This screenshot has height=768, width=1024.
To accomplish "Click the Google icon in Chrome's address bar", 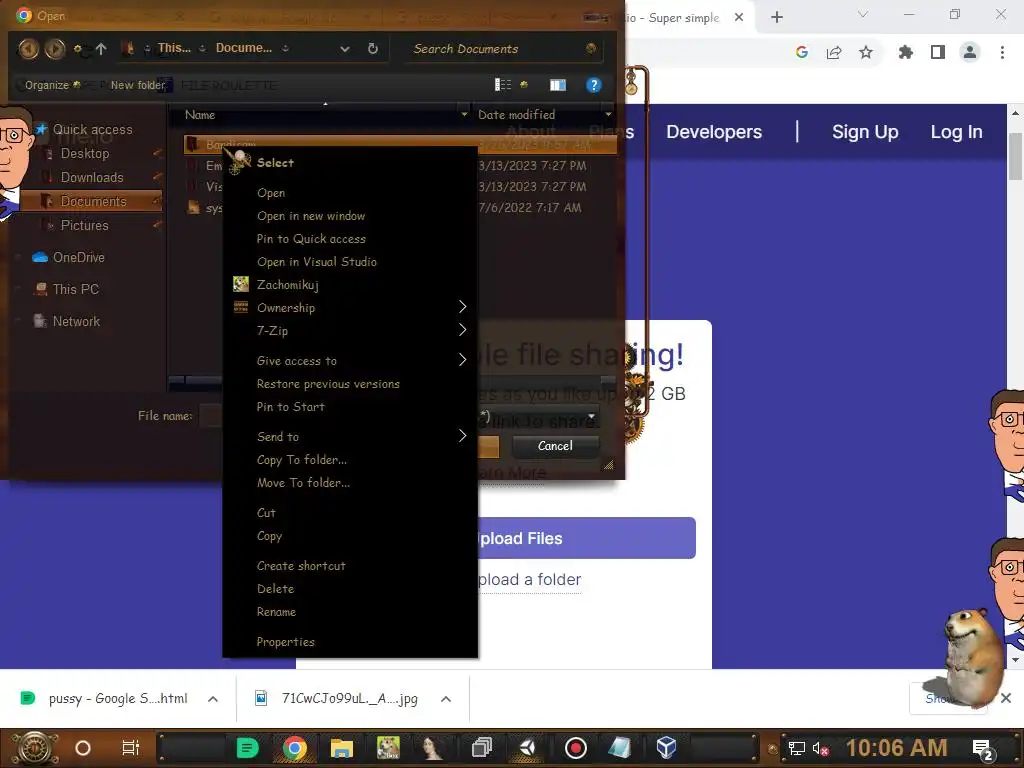I will pos(802,52).
